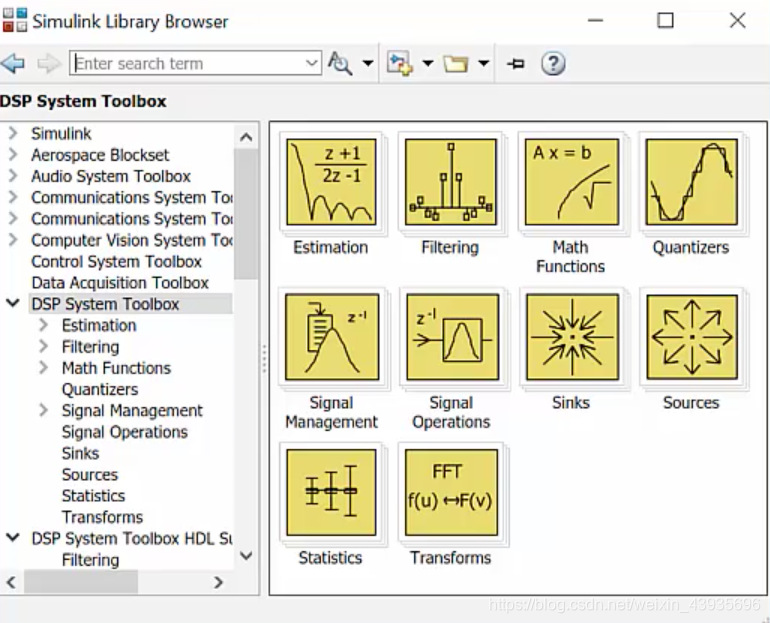Open the Sources library icon
This screenshot has width=770, height=623.
(692, 337)
